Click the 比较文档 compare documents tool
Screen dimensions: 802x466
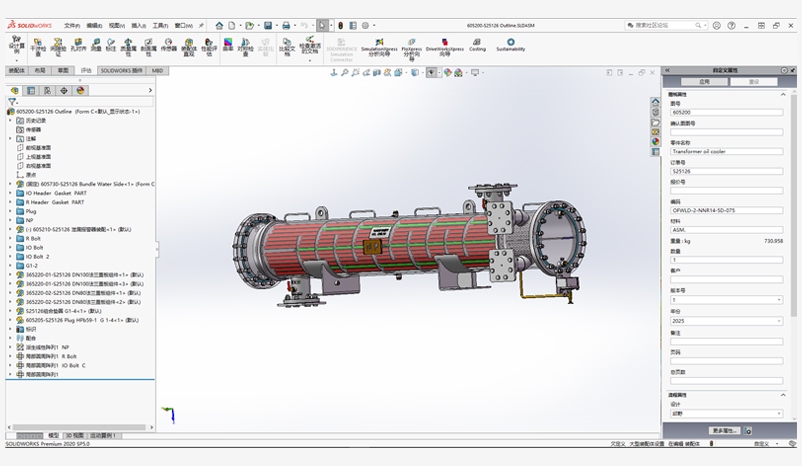[x=287, y=47]
